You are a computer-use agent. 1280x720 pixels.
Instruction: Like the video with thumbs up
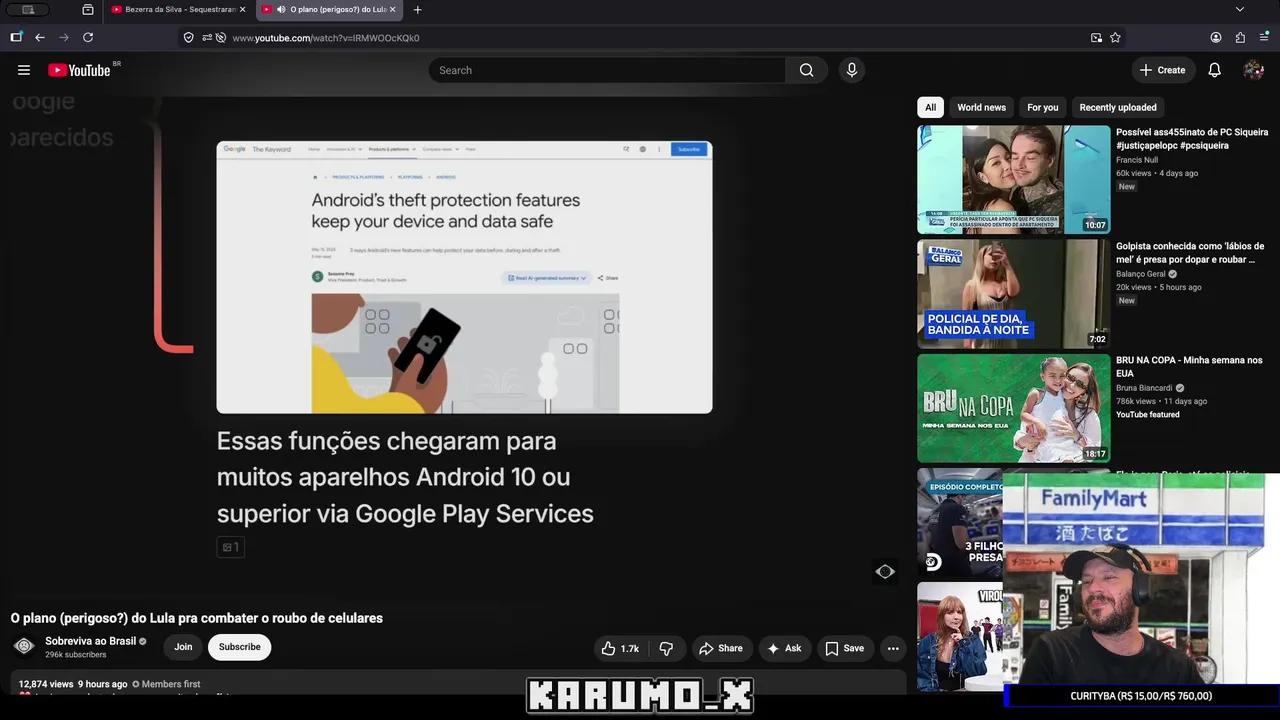pos(621,648)
